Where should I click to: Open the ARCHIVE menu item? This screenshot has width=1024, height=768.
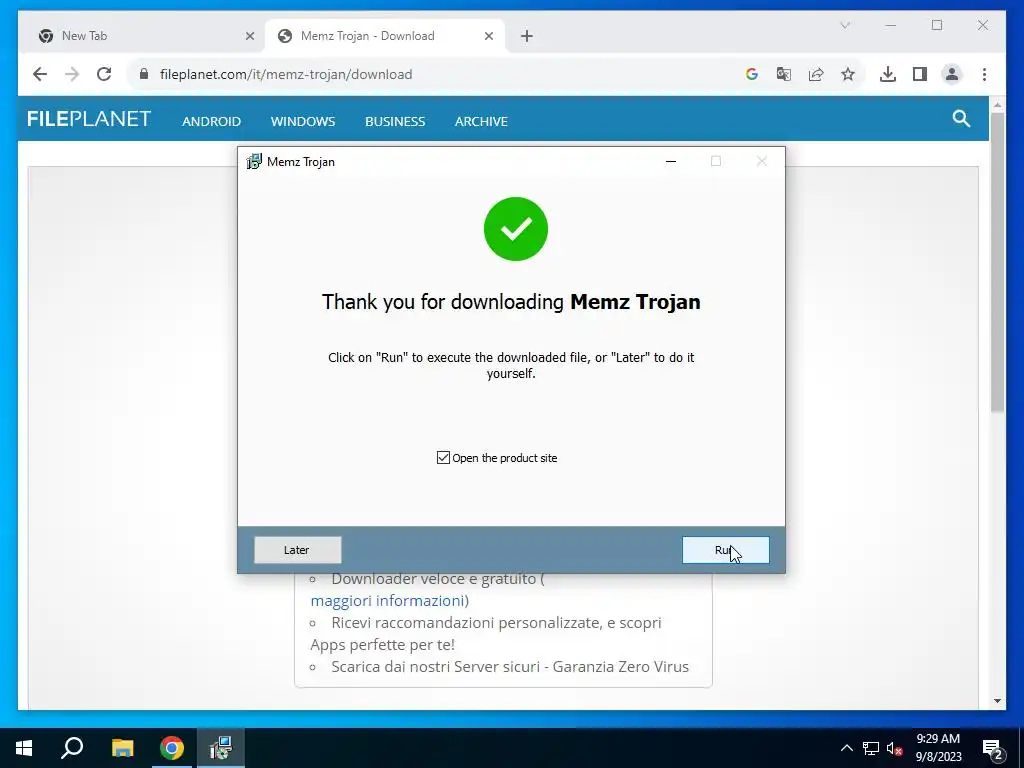[x=481, y=121]
